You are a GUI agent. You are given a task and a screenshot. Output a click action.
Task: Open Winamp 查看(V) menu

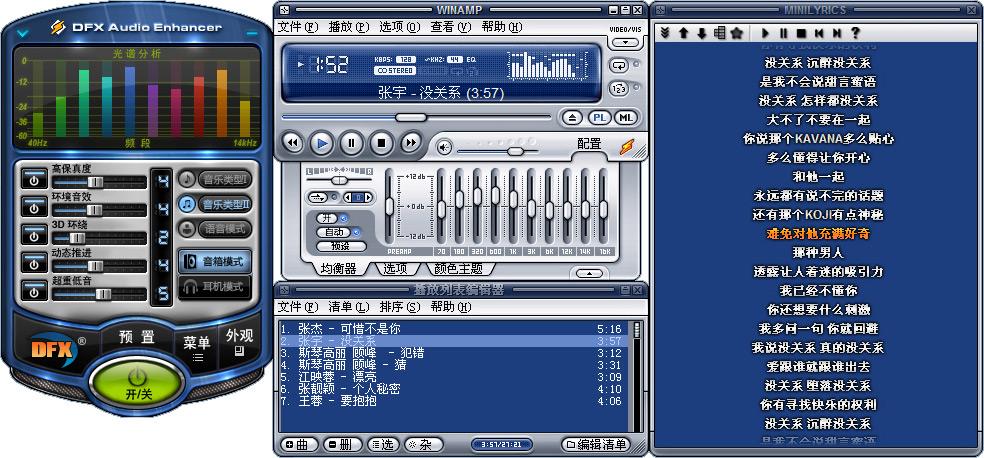(x=451, y=27)
